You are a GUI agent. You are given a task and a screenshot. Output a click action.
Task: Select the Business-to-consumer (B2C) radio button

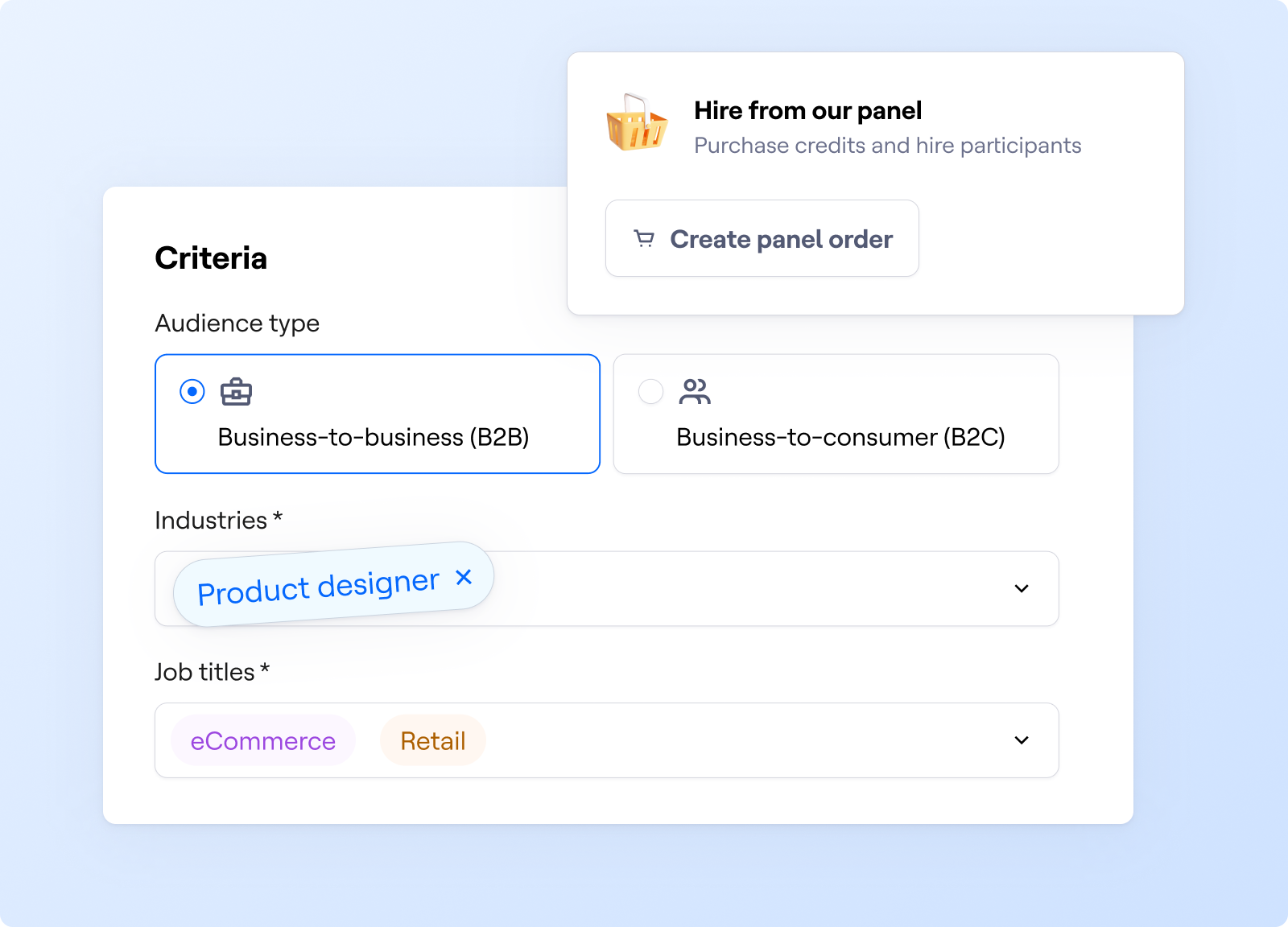coord(650,392)
